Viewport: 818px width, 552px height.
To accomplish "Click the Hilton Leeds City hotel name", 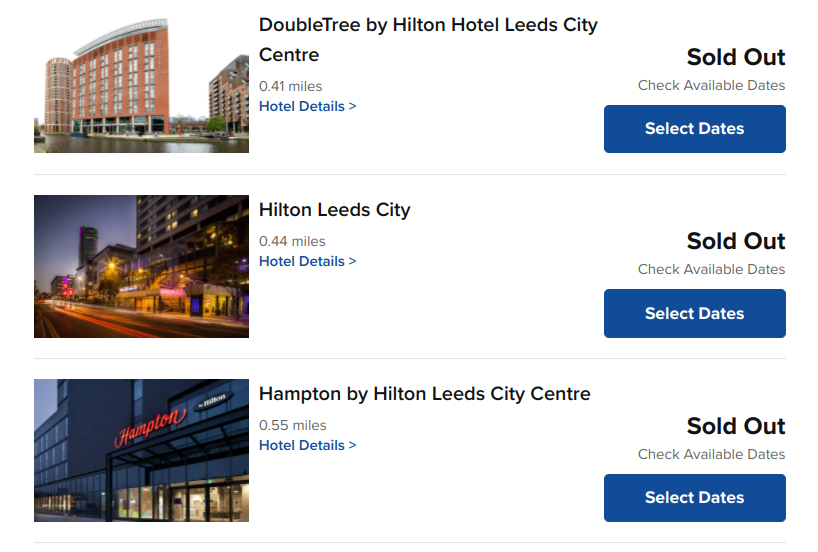I will (334, 210).
